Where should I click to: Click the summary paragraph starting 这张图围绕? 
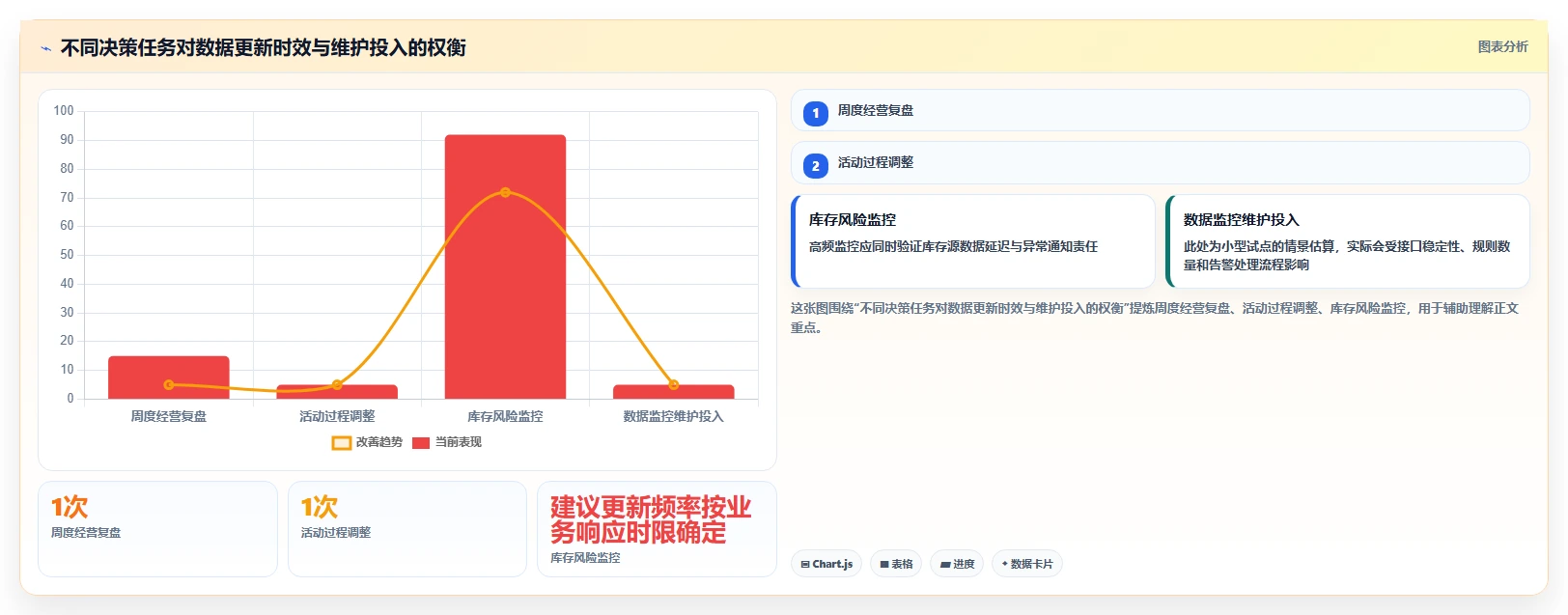[x=1155, y=318]
